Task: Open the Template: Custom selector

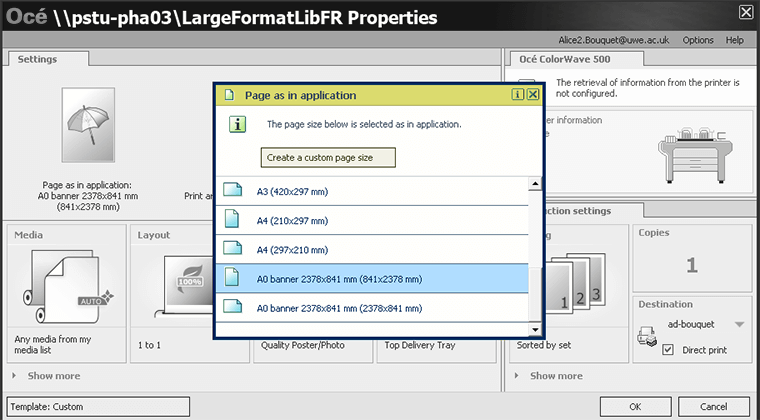Action: point(98,407)
